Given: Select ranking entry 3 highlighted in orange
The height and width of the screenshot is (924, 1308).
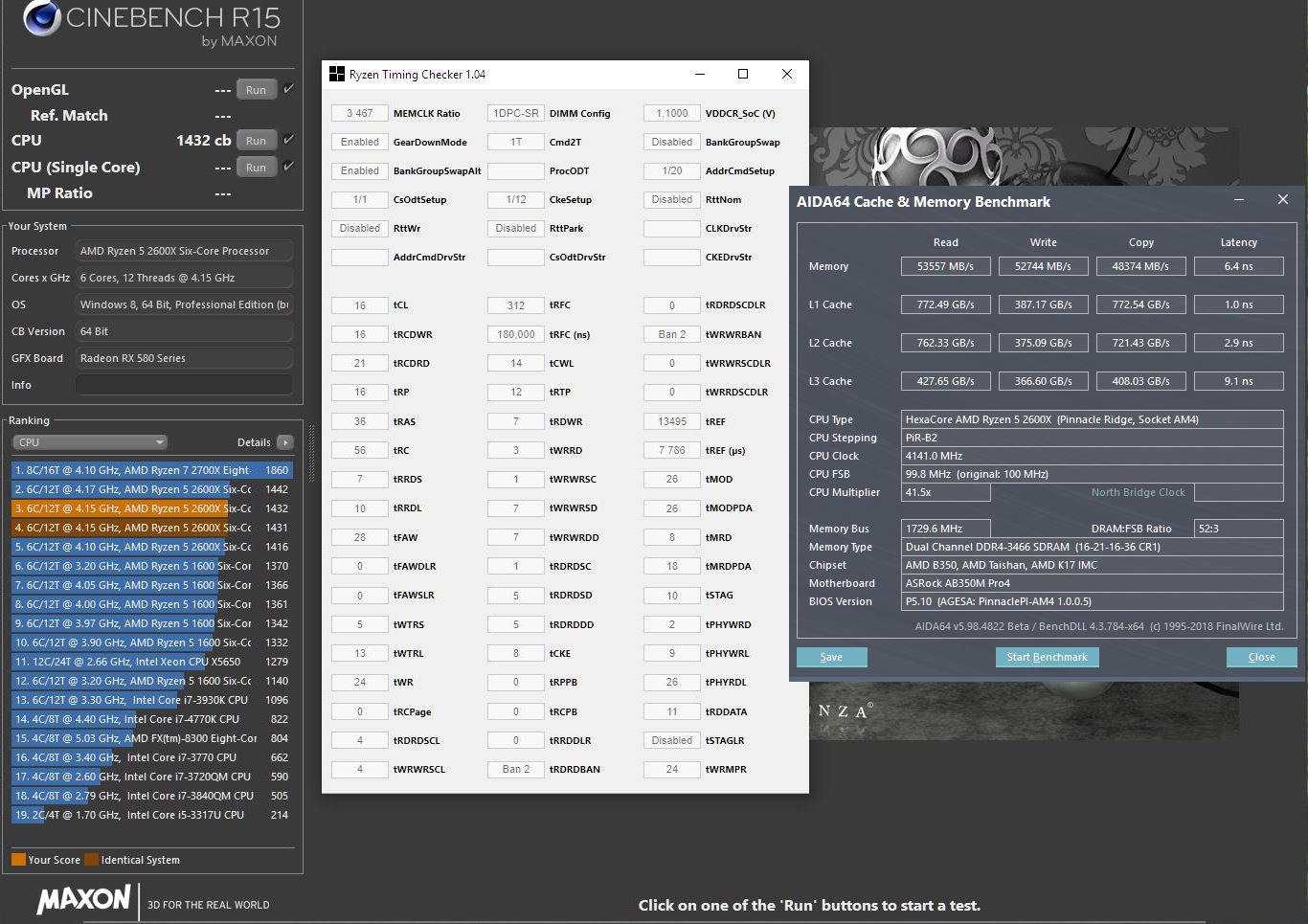Looking at the screenshot, I should [x=152, y=508].
